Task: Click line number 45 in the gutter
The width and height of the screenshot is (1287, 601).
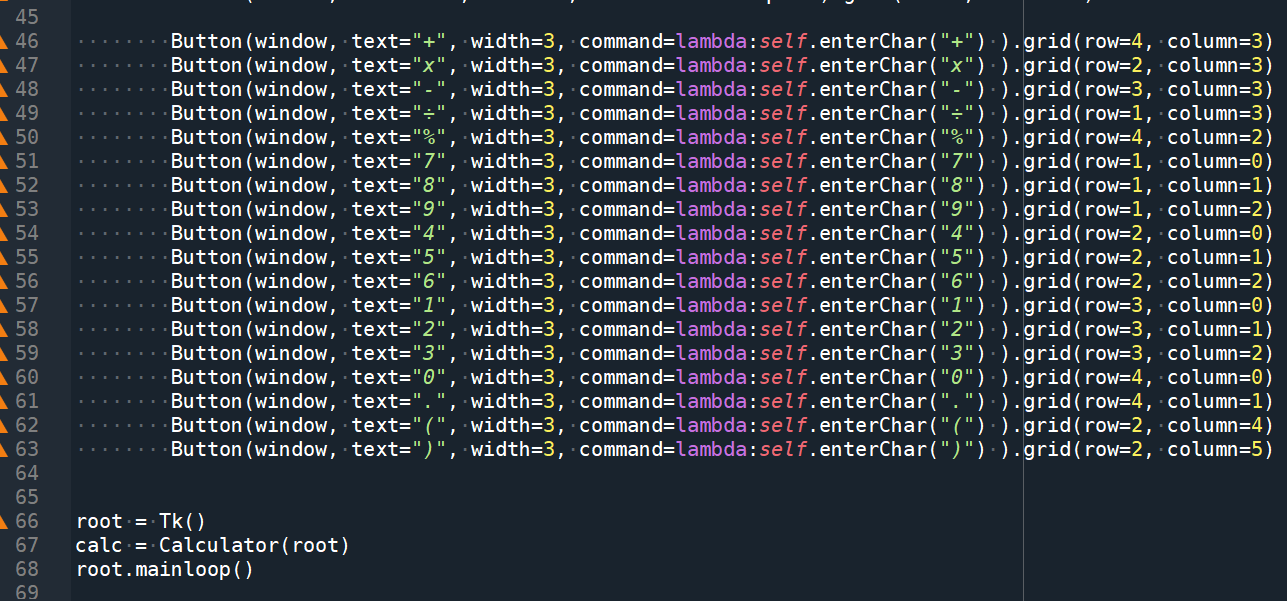Action: tap(27, 17)
